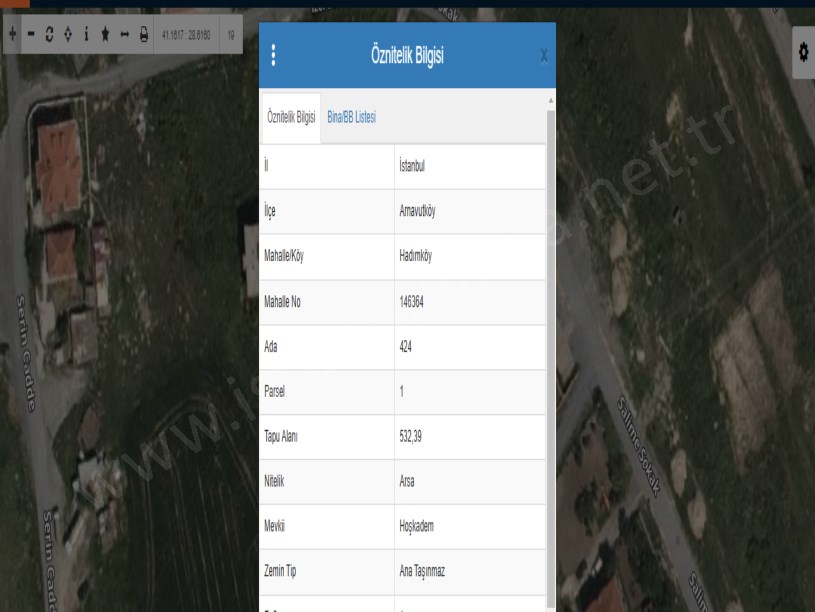Select the info query tool icon

coord(86,34)
